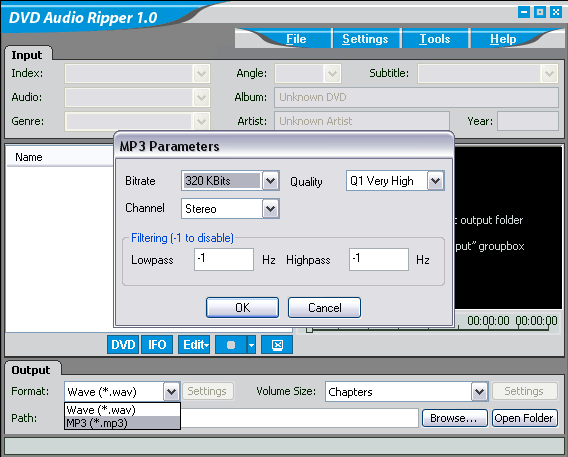568x457 pixels.
Task: Select the MP3 (*.mp3) list option
Action: point(122,423)
